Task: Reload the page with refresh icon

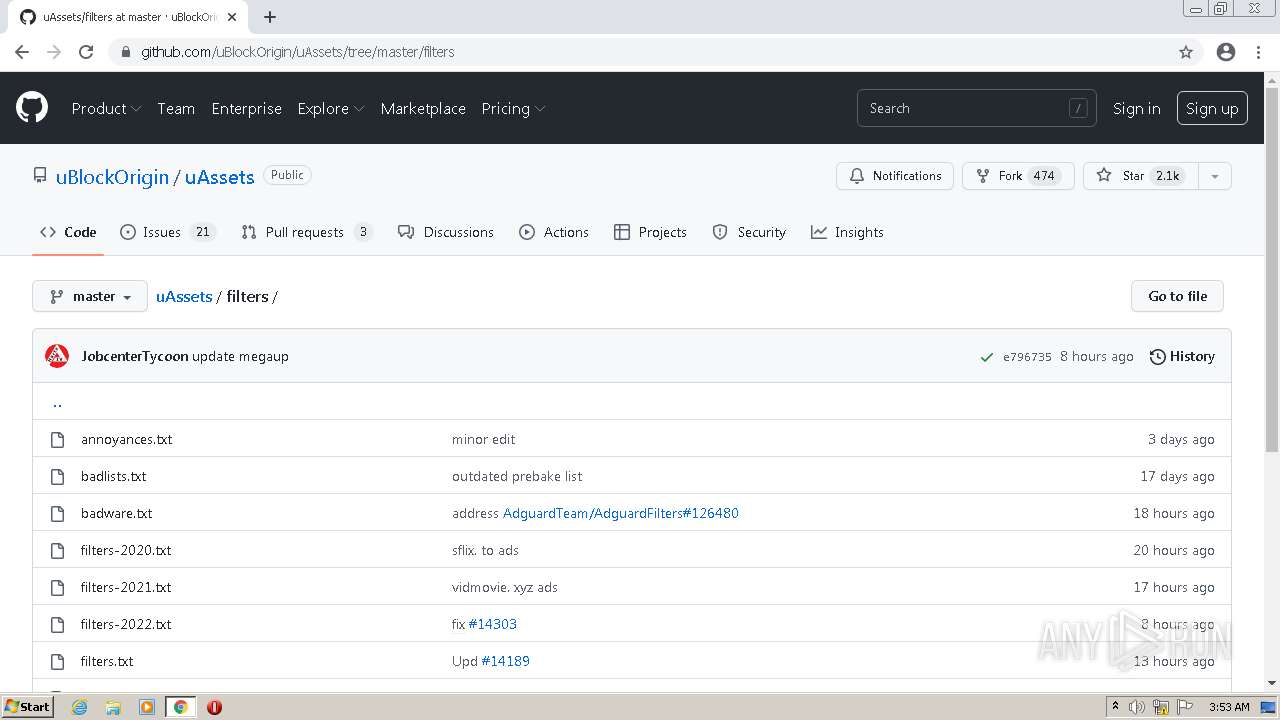Action: tap(86, 52)
